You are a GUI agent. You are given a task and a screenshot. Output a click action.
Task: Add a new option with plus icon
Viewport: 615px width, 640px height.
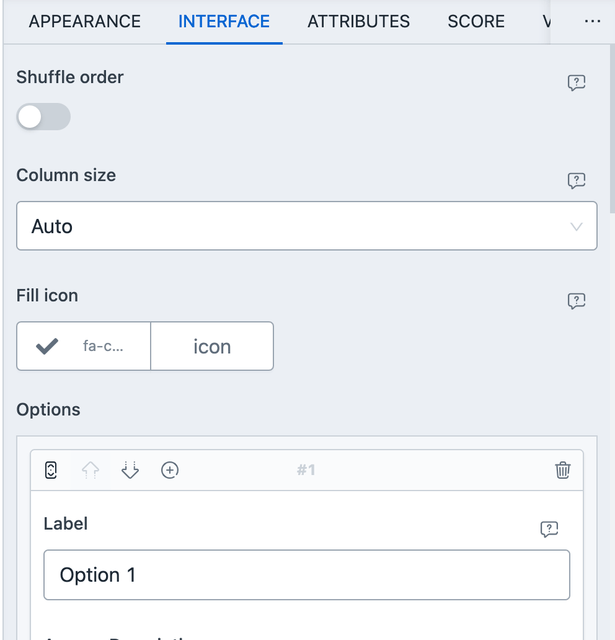tap(170, 470)
